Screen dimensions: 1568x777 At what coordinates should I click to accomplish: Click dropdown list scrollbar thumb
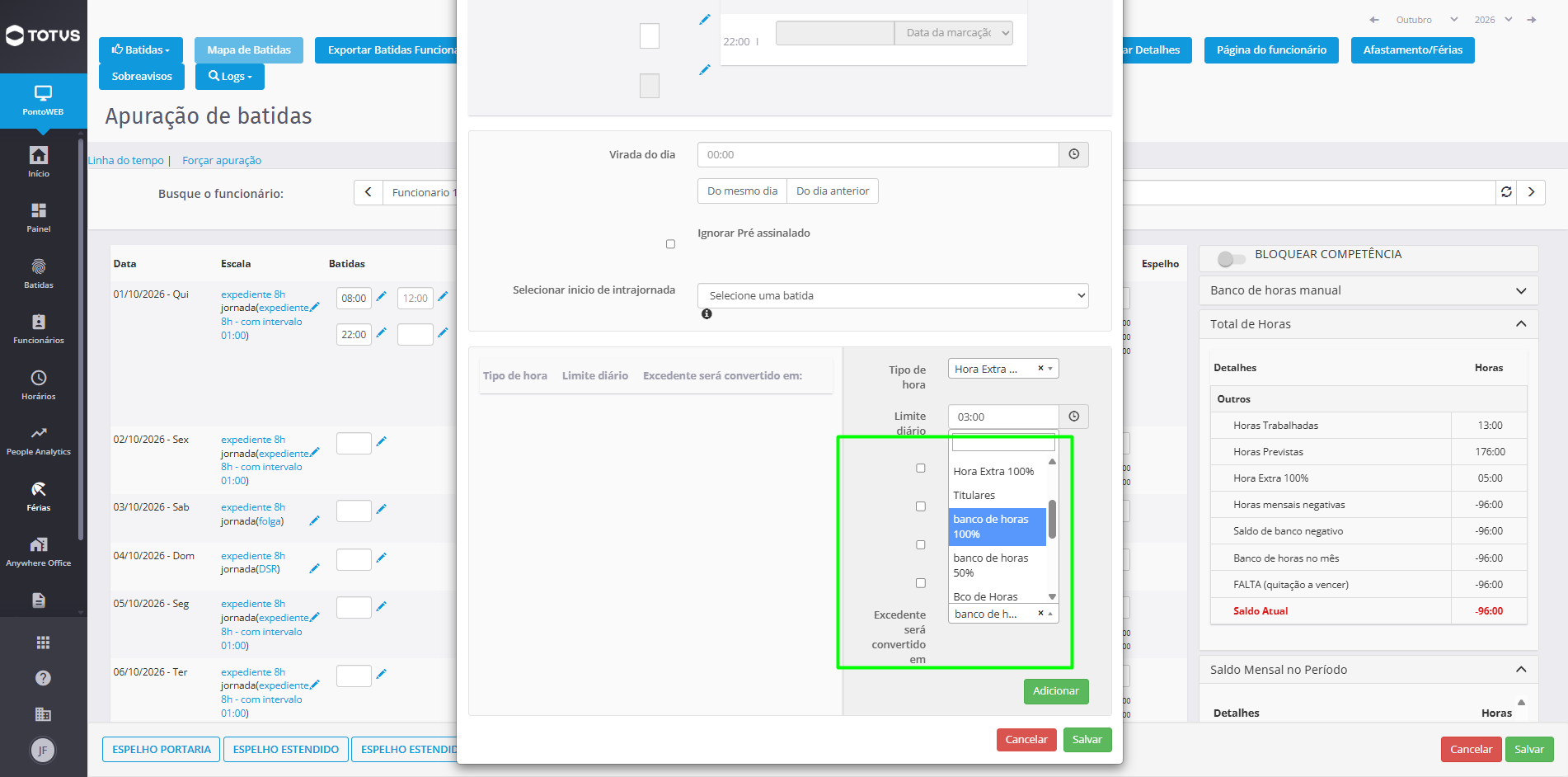coord(1053,519)
